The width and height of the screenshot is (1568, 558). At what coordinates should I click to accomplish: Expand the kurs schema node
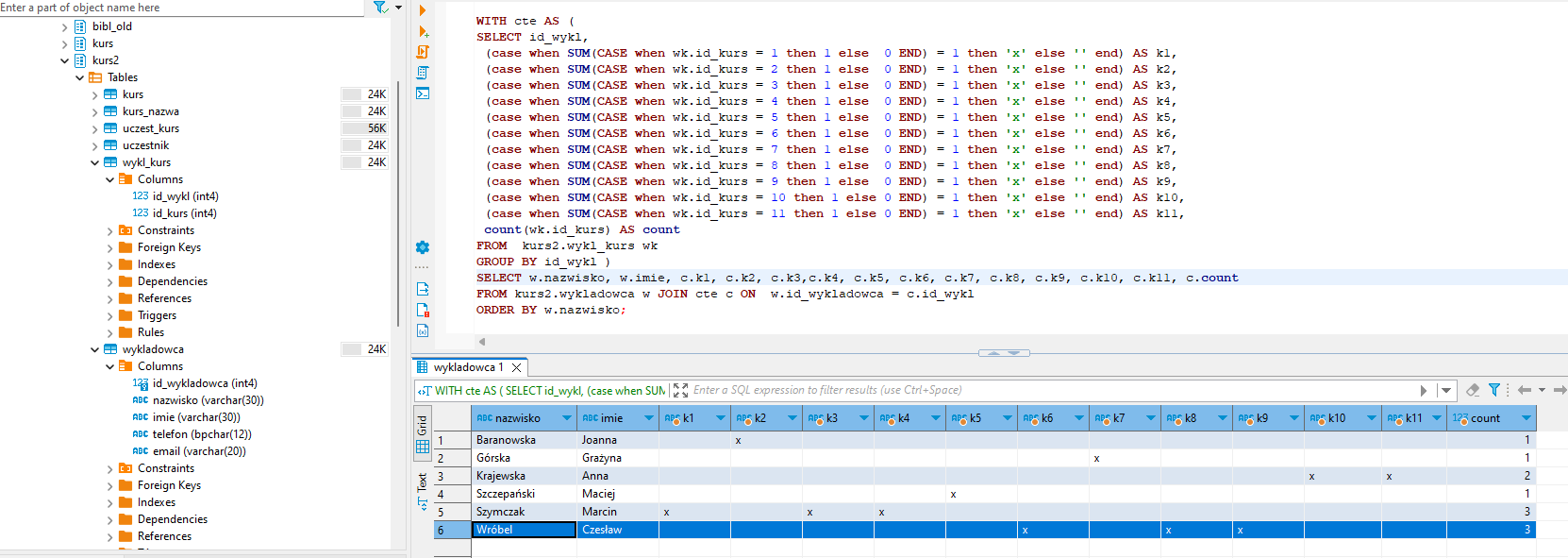pyautogui.click(x=64, y=43)
